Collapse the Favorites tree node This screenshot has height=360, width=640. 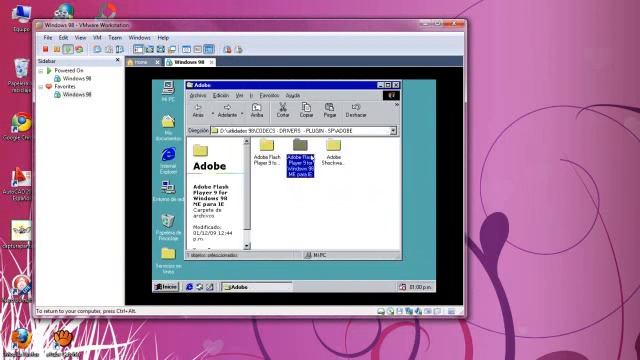click(41, 87)
